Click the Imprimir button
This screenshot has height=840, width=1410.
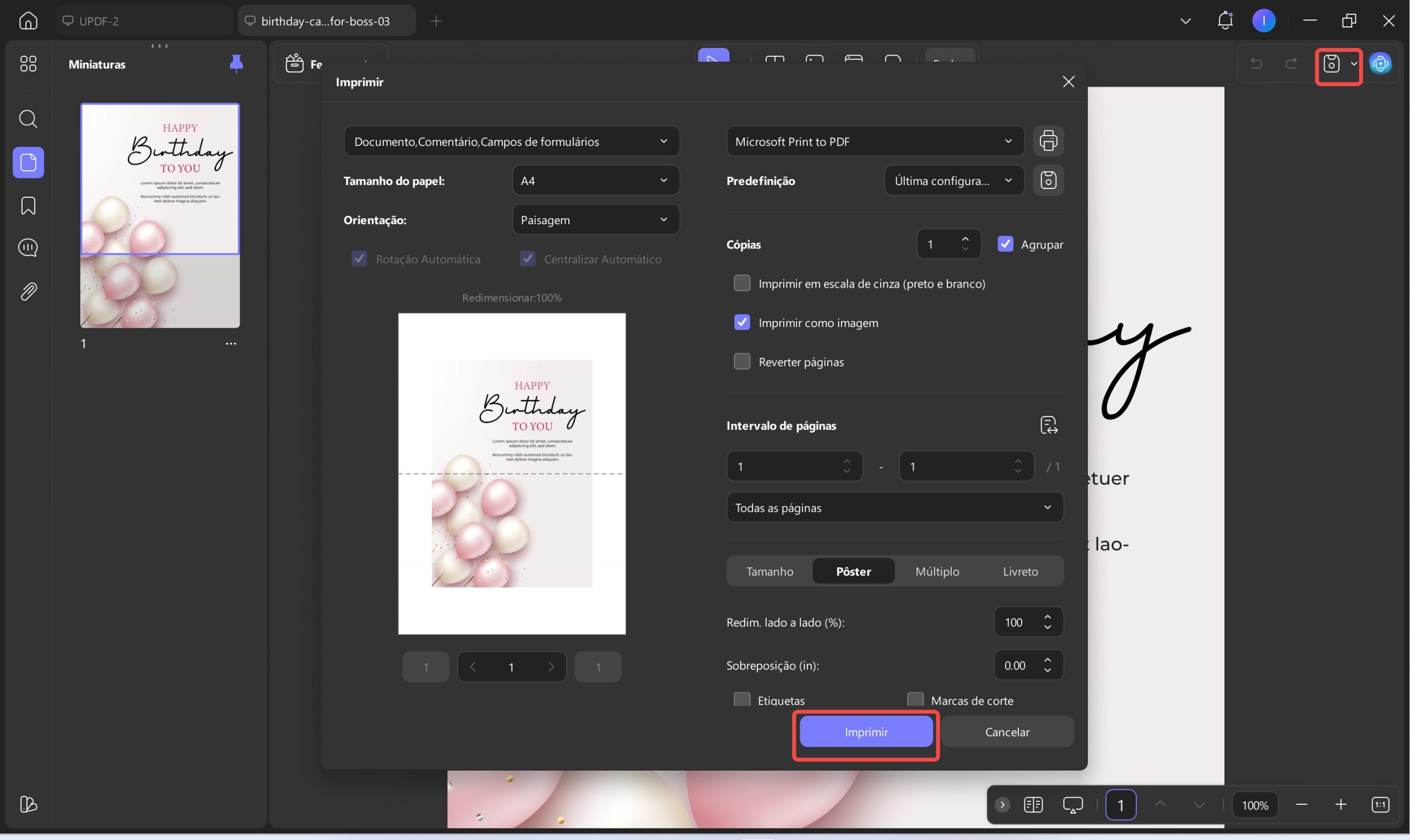coord(866,731)
